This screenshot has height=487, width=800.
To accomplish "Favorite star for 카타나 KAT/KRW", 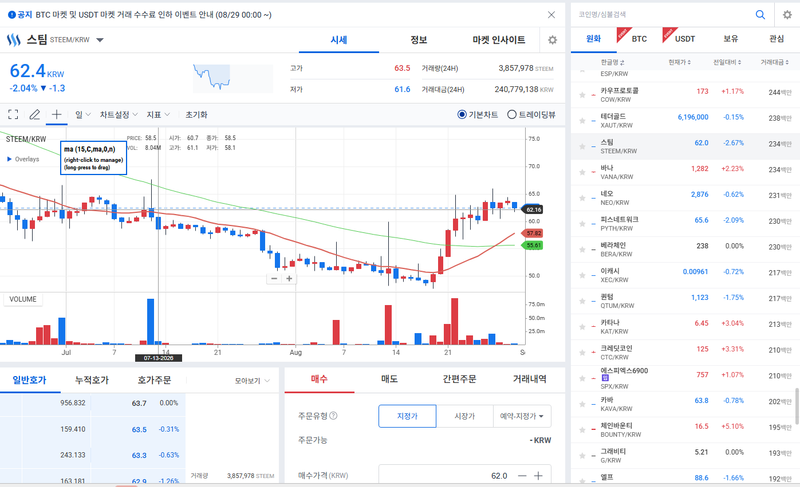I will tap(582, 327).
